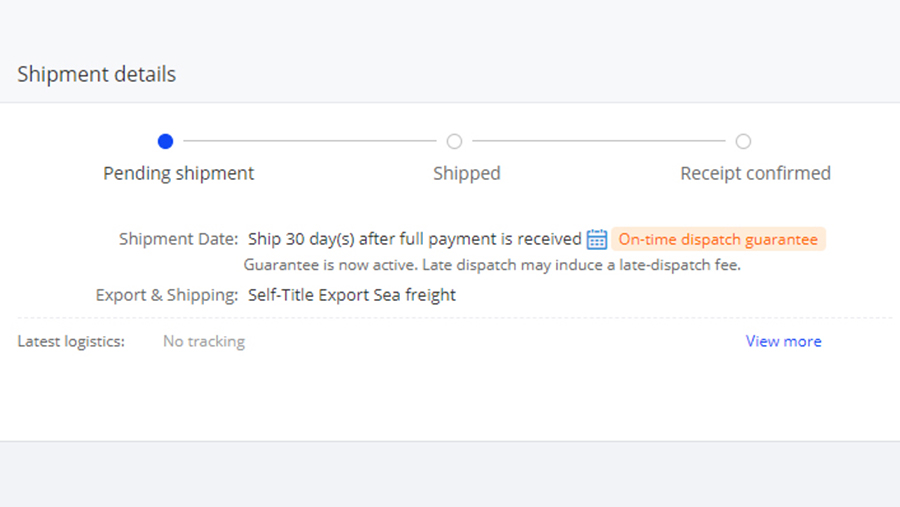The width and height of the screenshot is (900, 507).
Task: Click progress line between Shipped and Receipt confirmed
Action: click(x=598, y=141)
